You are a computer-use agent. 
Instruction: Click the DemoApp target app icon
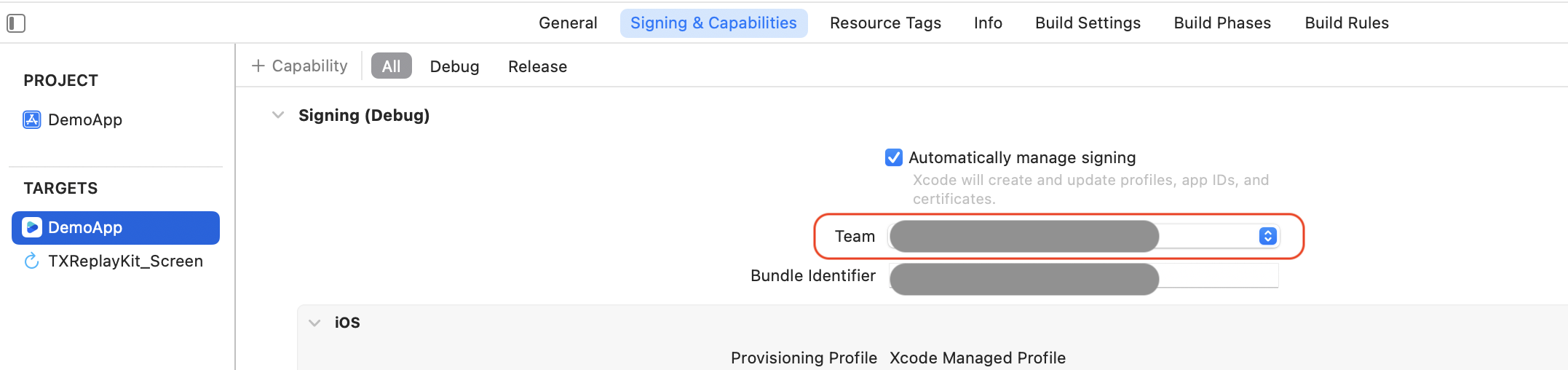click(x=32, y=228)
